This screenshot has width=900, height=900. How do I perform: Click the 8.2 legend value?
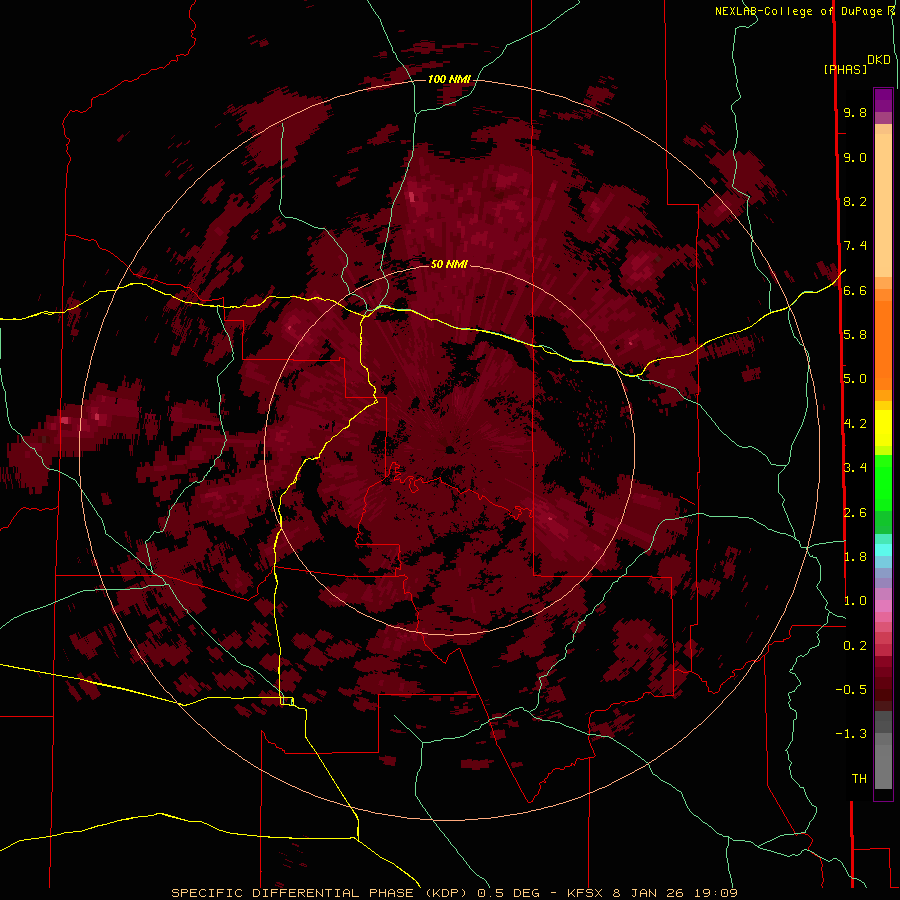tap(855, 202)
